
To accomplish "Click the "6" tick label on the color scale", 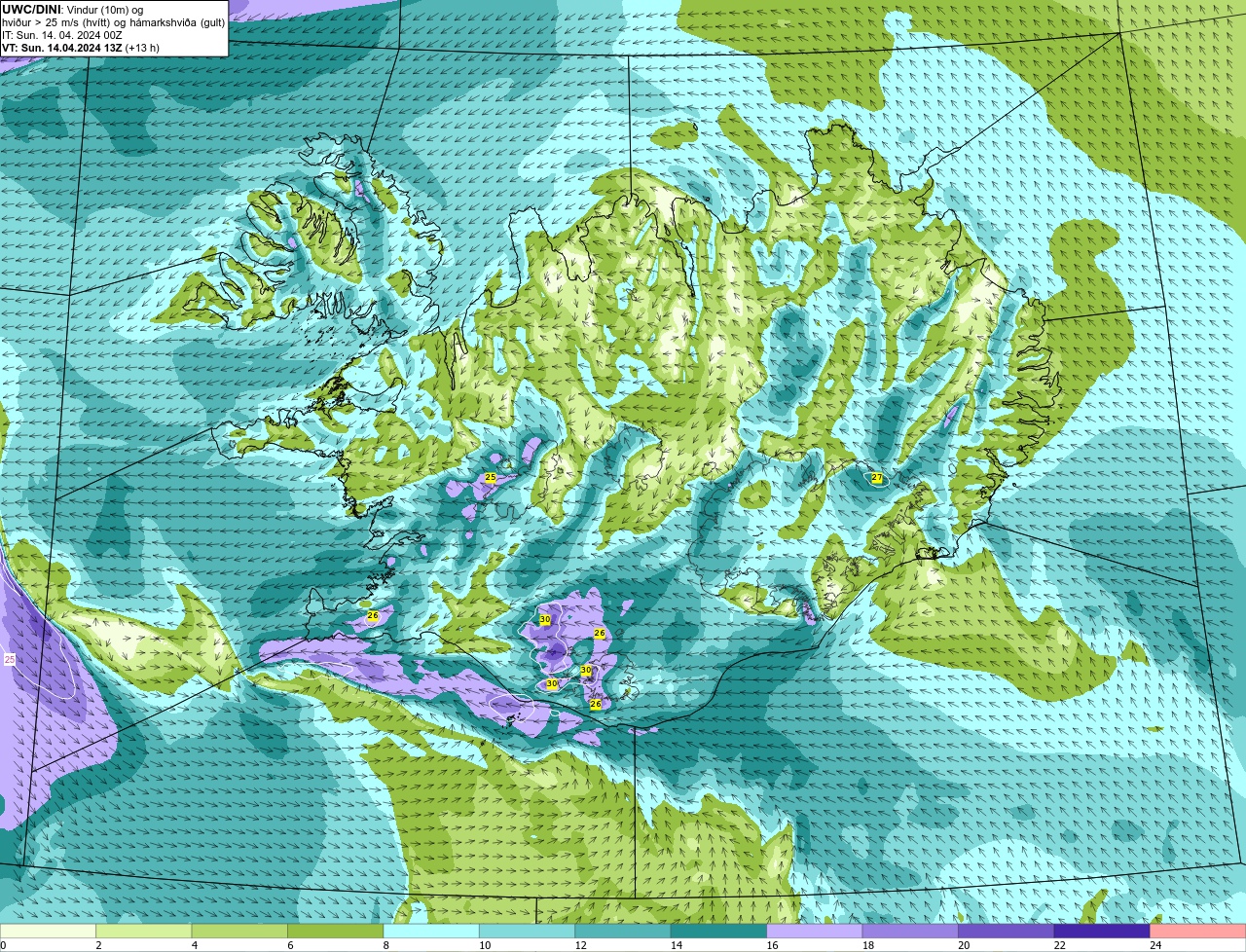I will [x=290, y=945].
